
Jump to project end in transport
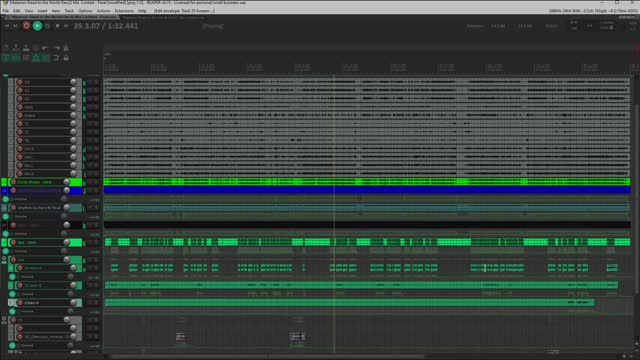tap(16, 26)
